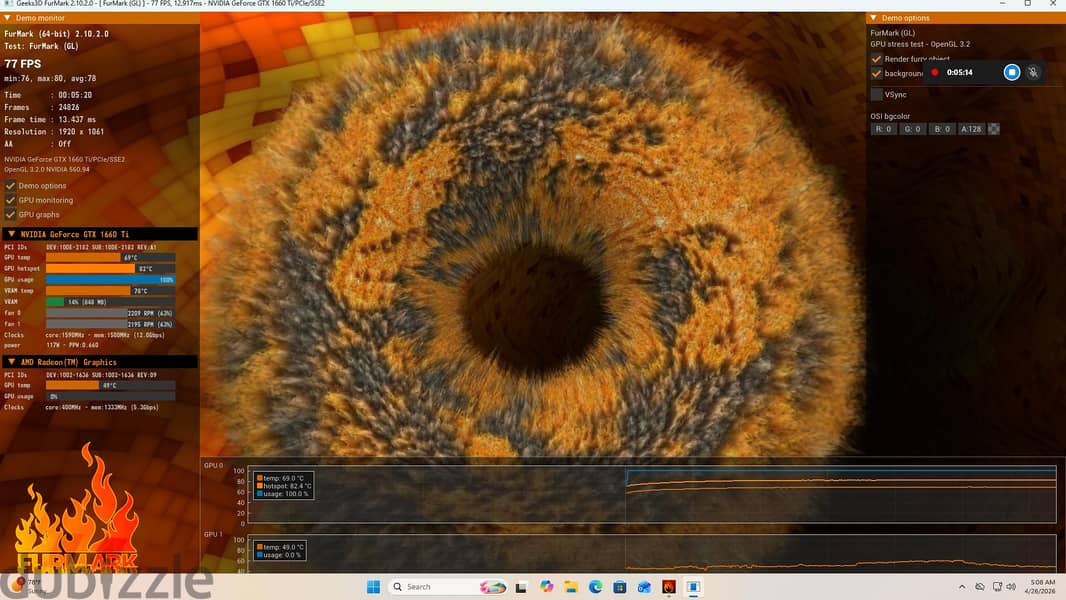The height and width of the screenshot is (600, 1066).
Task: Click the GPU temp 69°C bar
Action: coord(111,258)
